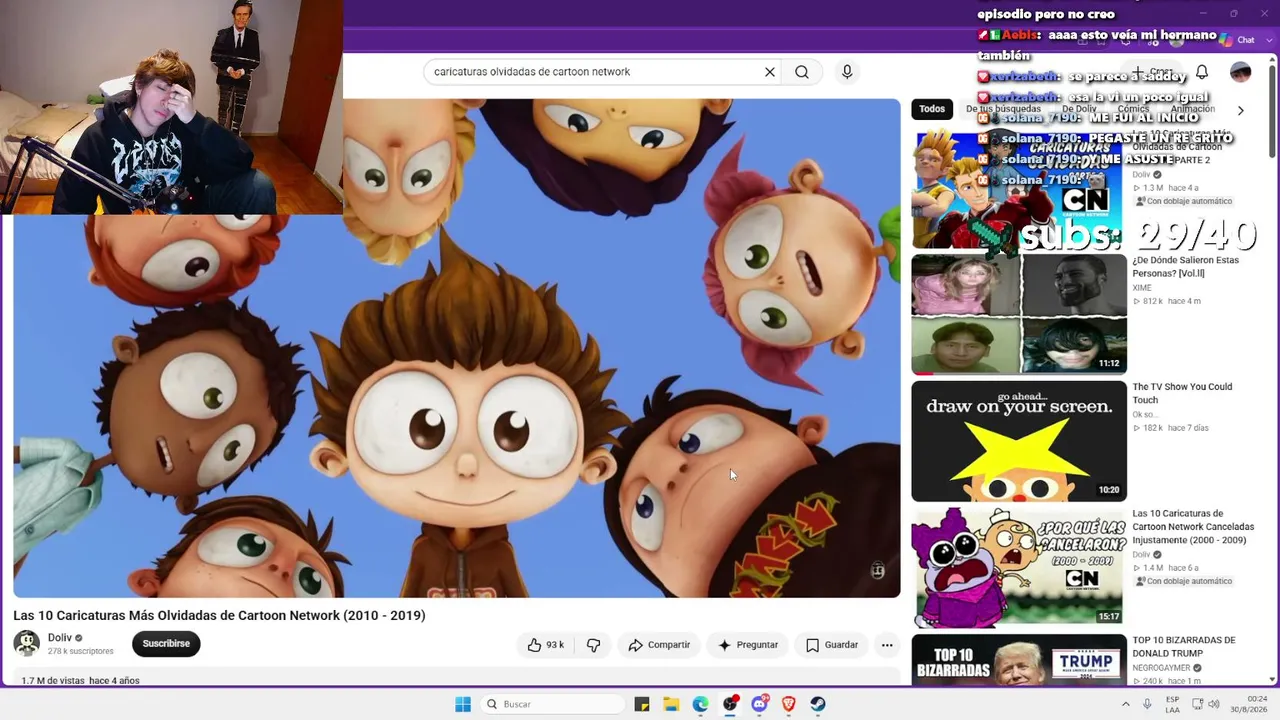Subscribe to Doliv with Suscribirse
1280x720 pixels.
[x=166, y=644]
